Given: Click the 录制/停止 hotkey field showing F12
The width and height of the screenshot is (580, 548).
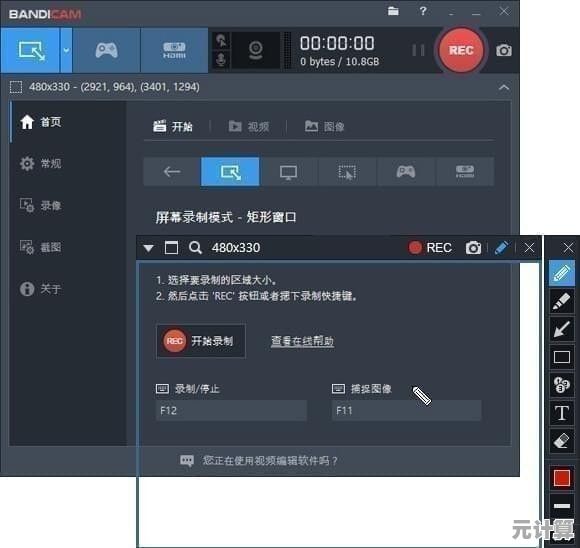Looking at the screenshot, I should pyautogui.click(x=231, y=410).
